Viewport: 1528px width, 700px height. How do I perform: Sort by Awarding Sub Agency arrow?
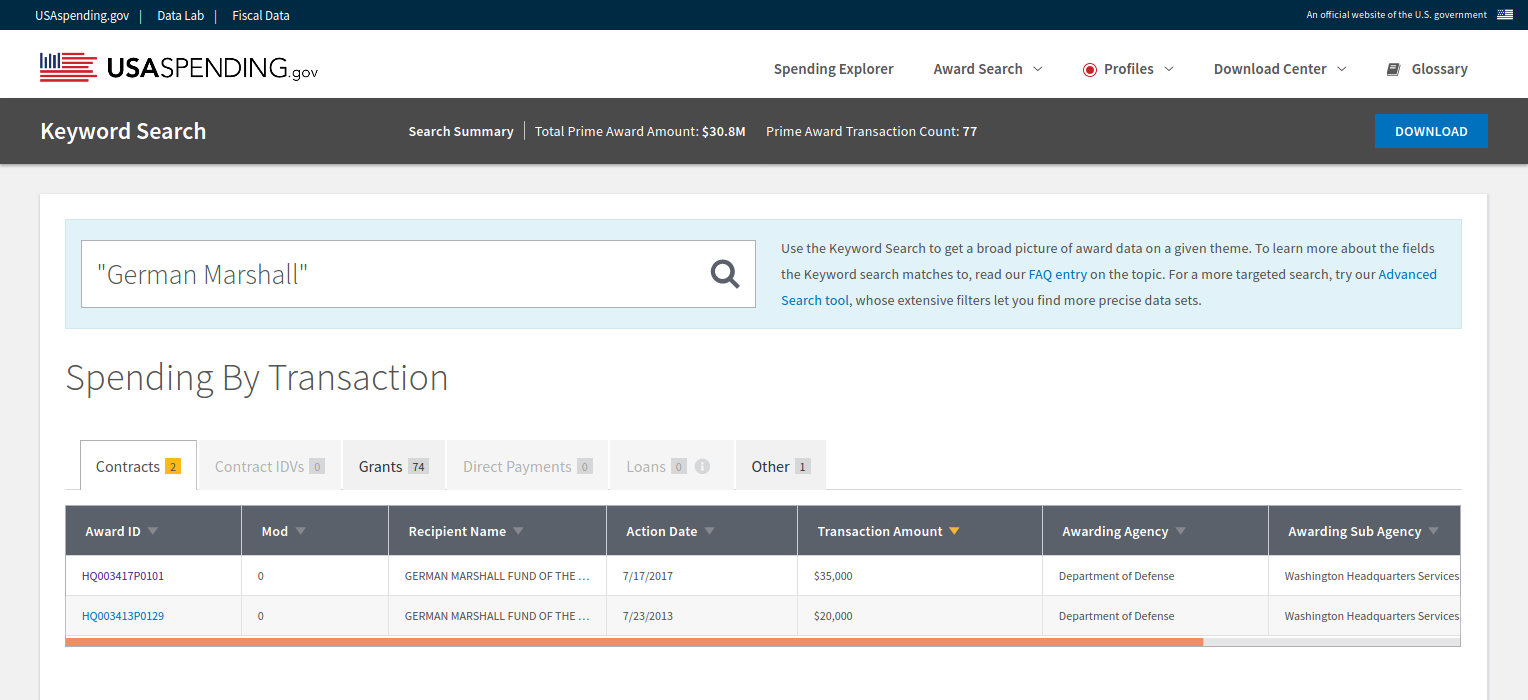[1433, 531]
